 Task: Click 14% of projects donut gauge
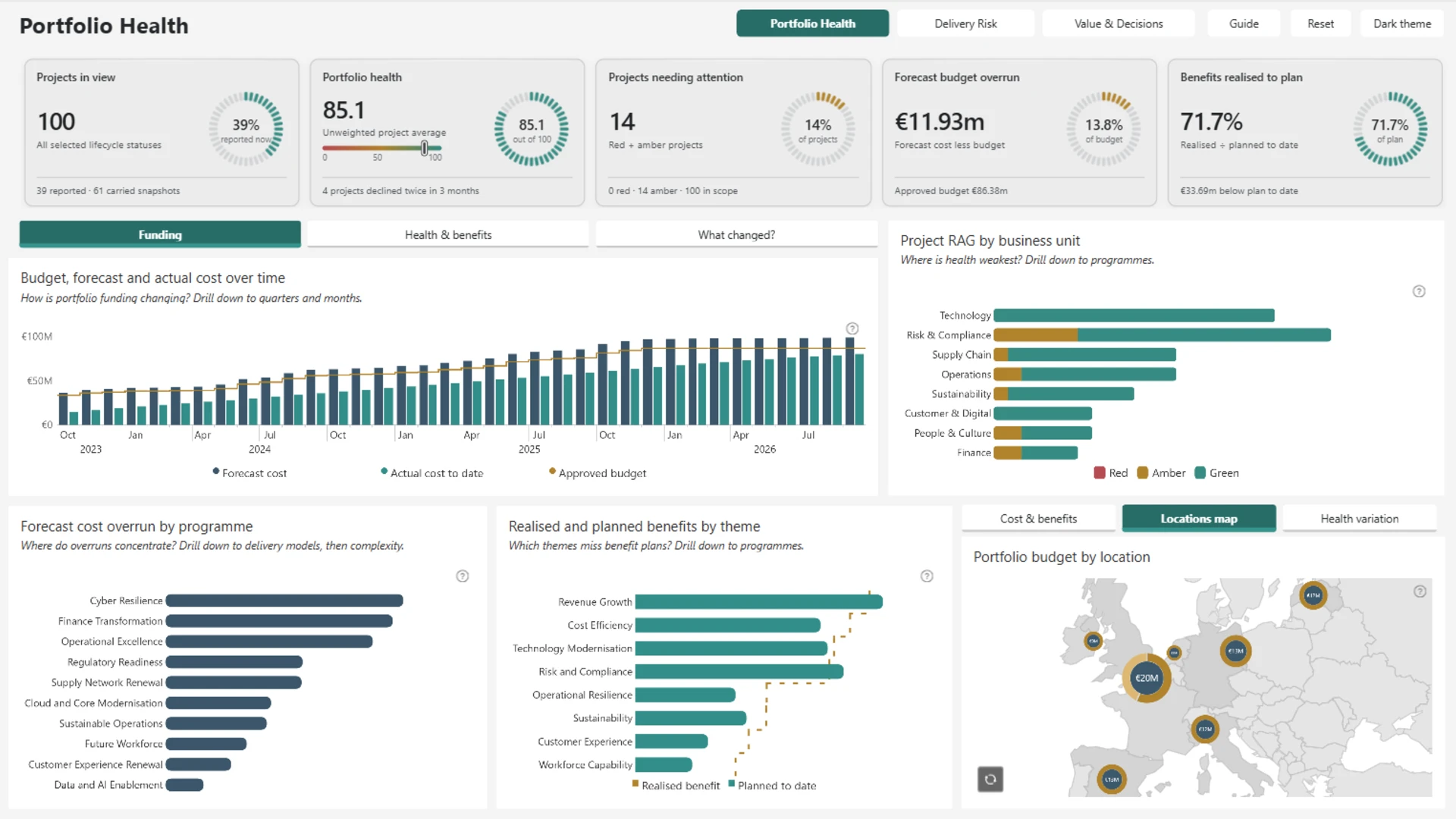point(818,129)
